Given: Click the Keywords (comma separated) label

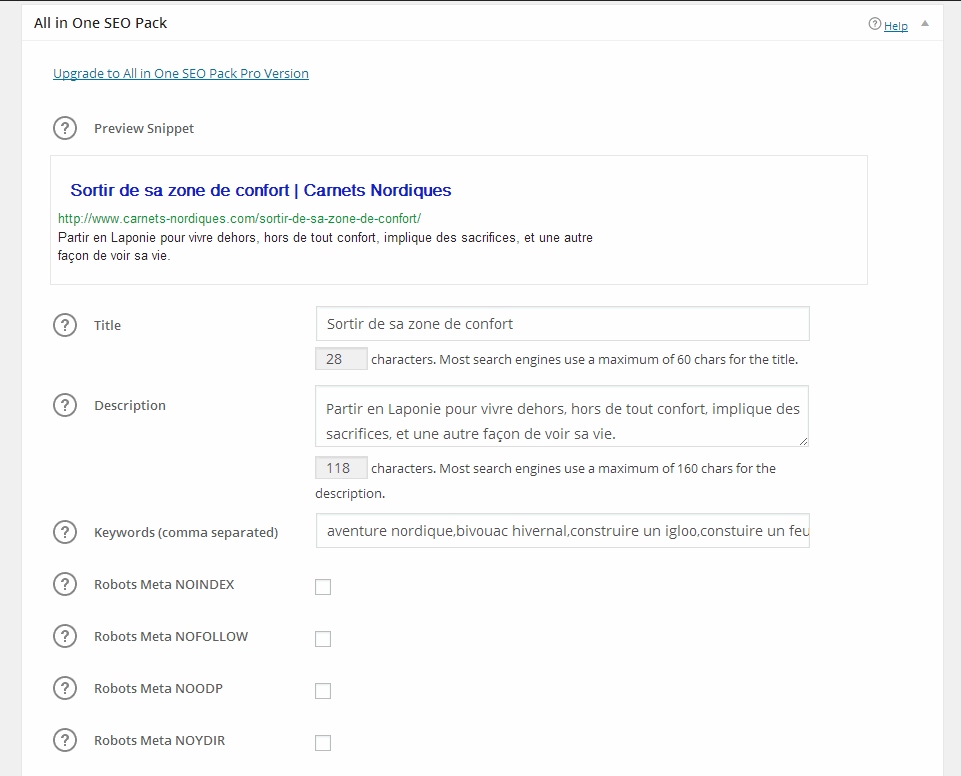Looking at the screenshot, I should (x=186, y=533).
